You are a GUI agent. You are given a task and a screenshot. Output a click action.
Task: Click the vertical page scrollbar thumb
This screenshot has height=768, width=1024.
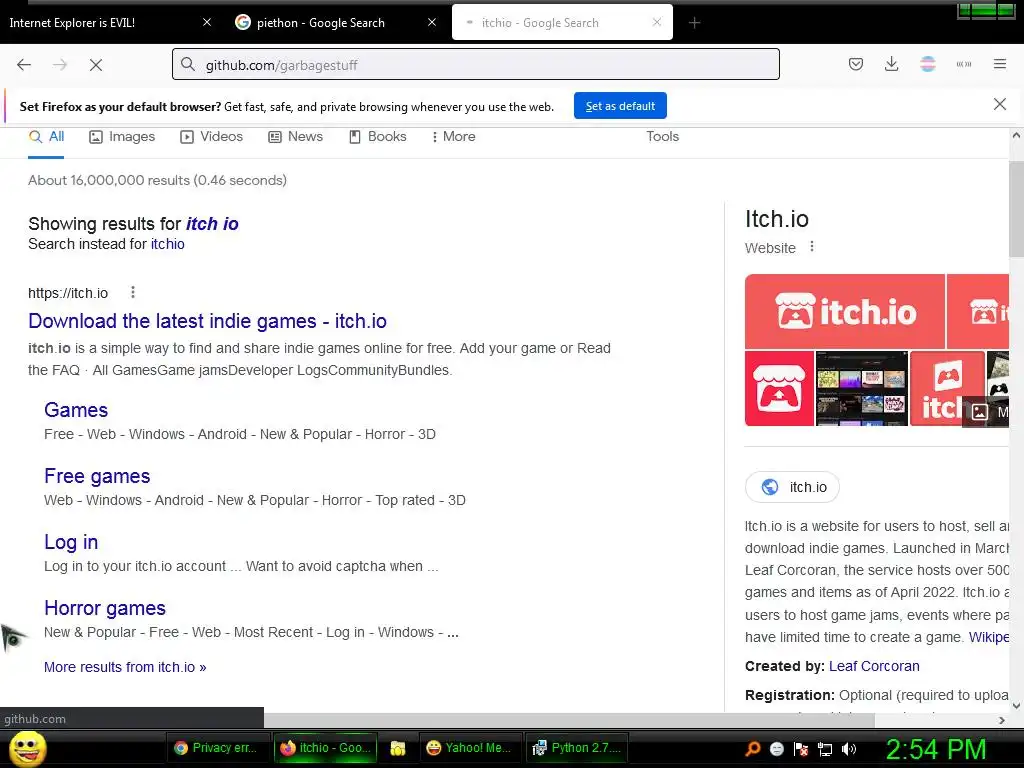(x=1016, y=209)
